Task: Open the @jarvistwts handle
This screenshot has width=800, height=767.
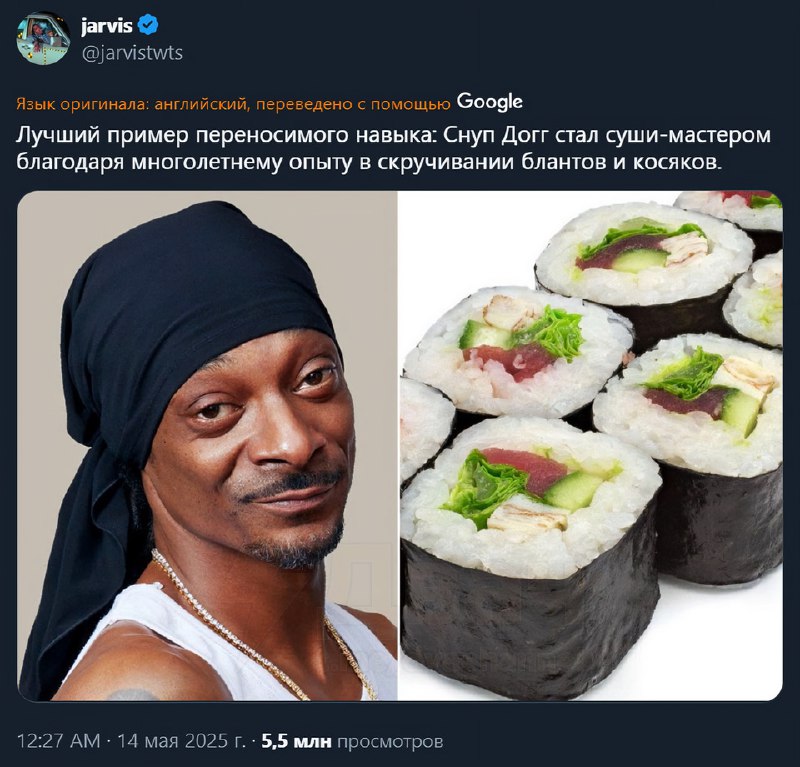Action: [132, 53]
